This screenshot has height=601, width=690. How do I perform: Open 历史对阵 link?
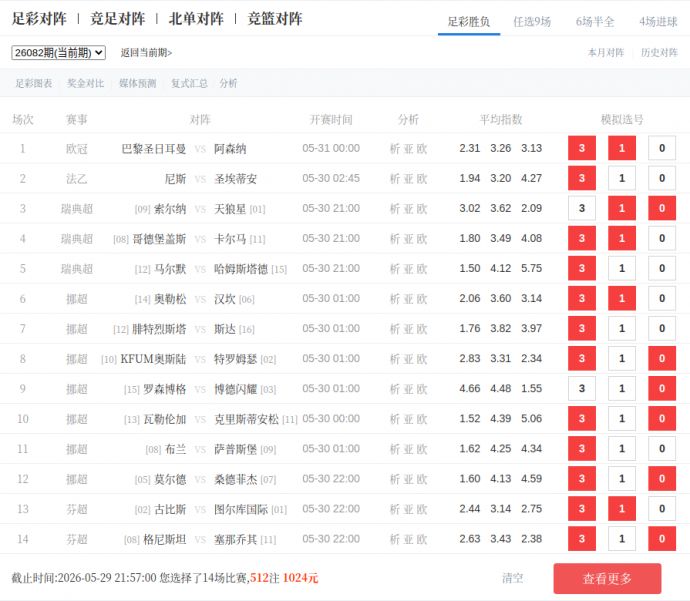(659, 53)
